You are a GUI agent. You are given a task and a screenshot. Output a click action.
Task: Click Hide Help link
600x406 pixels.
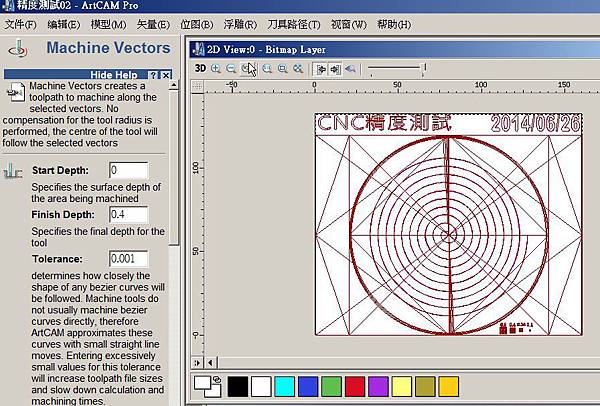(x=114, y=75)
